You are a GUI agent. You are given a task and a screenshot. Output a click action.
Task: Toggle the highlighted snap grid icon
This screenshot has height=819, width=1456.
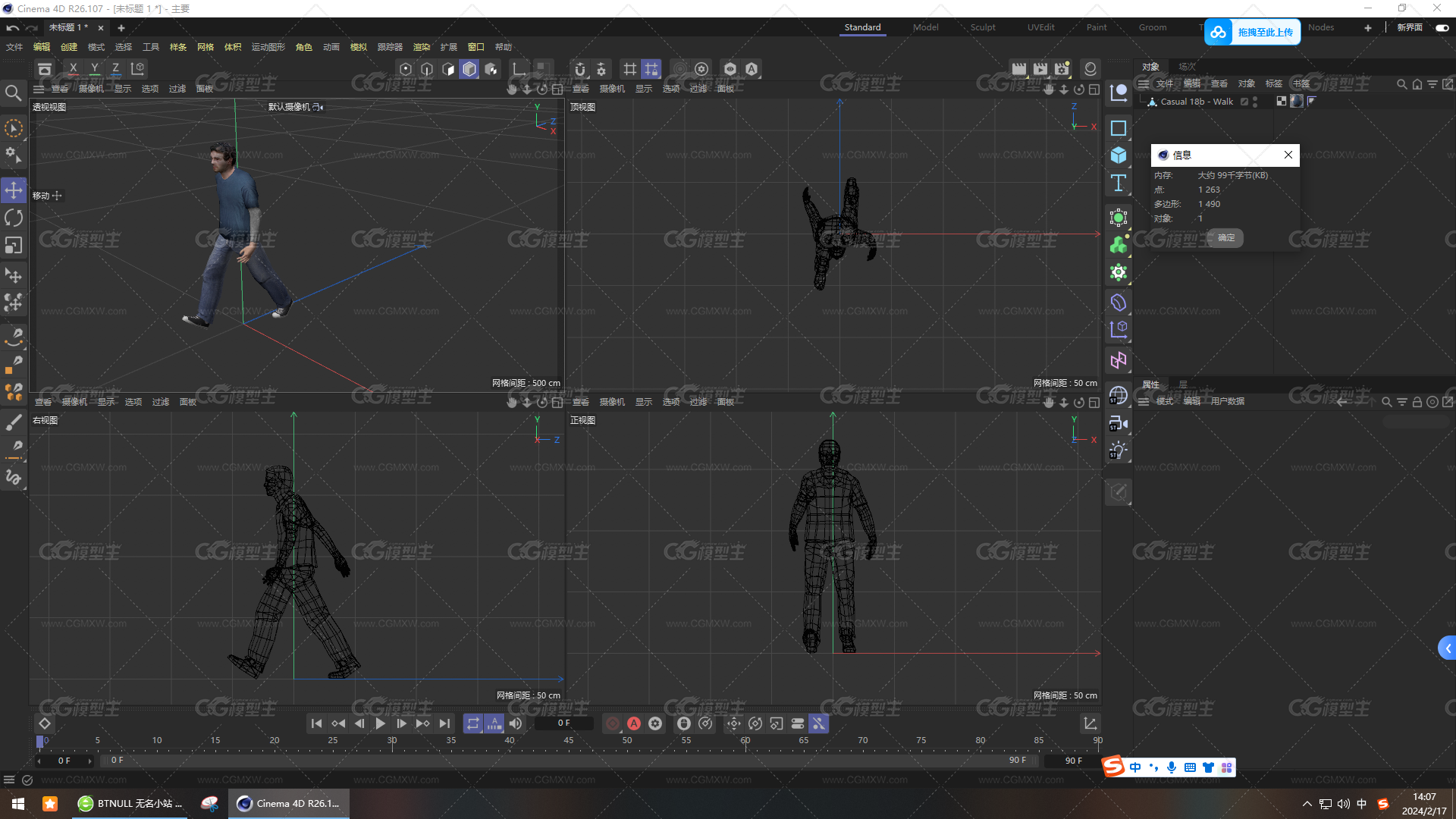(651, 69)
